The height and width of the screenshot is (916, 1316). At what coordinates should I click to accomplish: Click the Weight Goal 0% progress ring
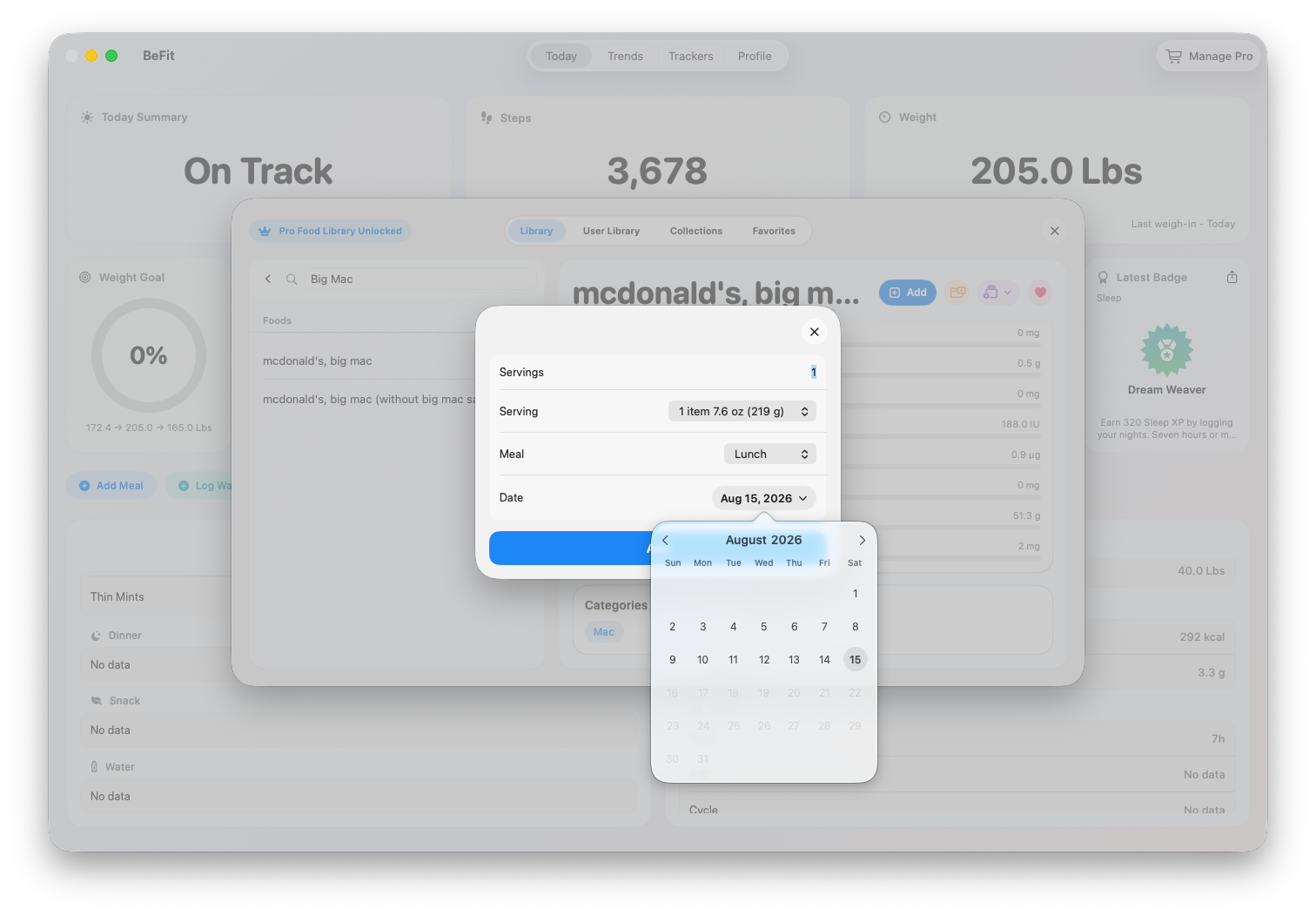click(x=149, y=355)
